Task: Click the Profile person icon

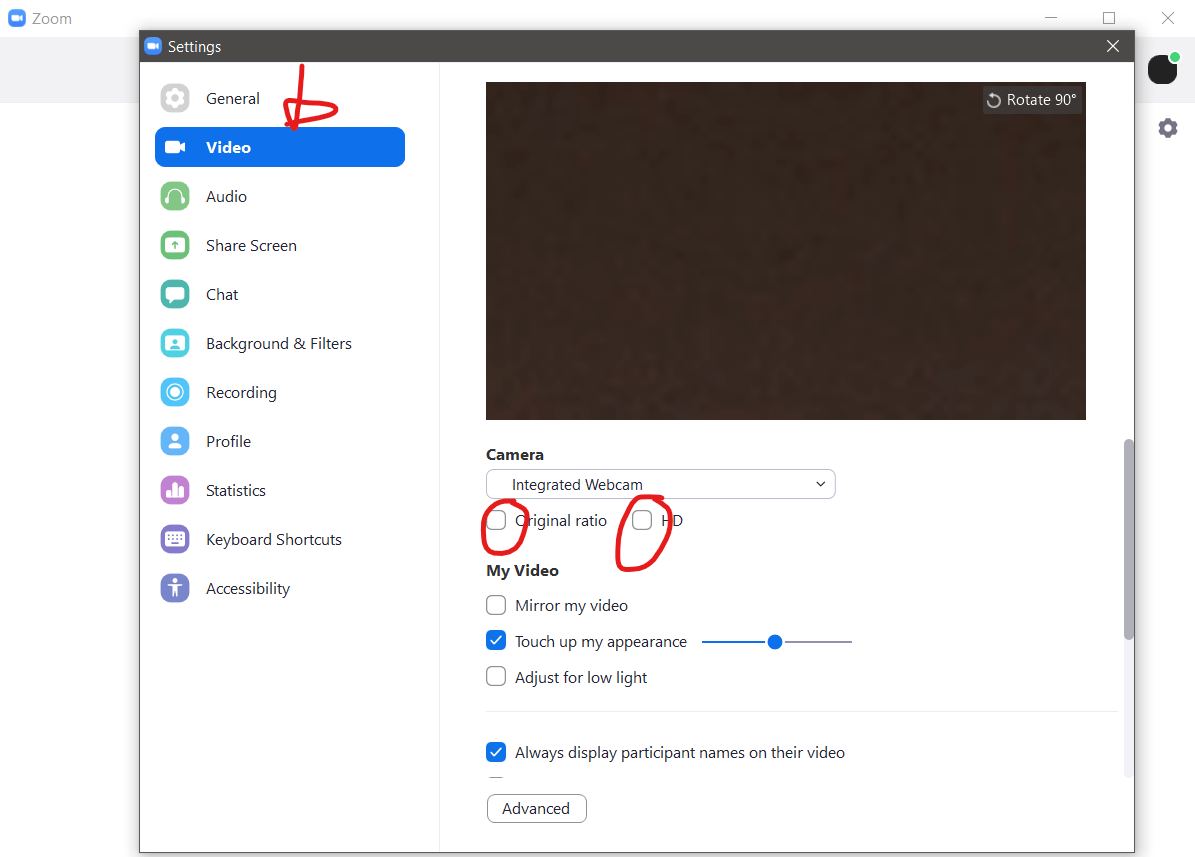Action: point(175,441)
